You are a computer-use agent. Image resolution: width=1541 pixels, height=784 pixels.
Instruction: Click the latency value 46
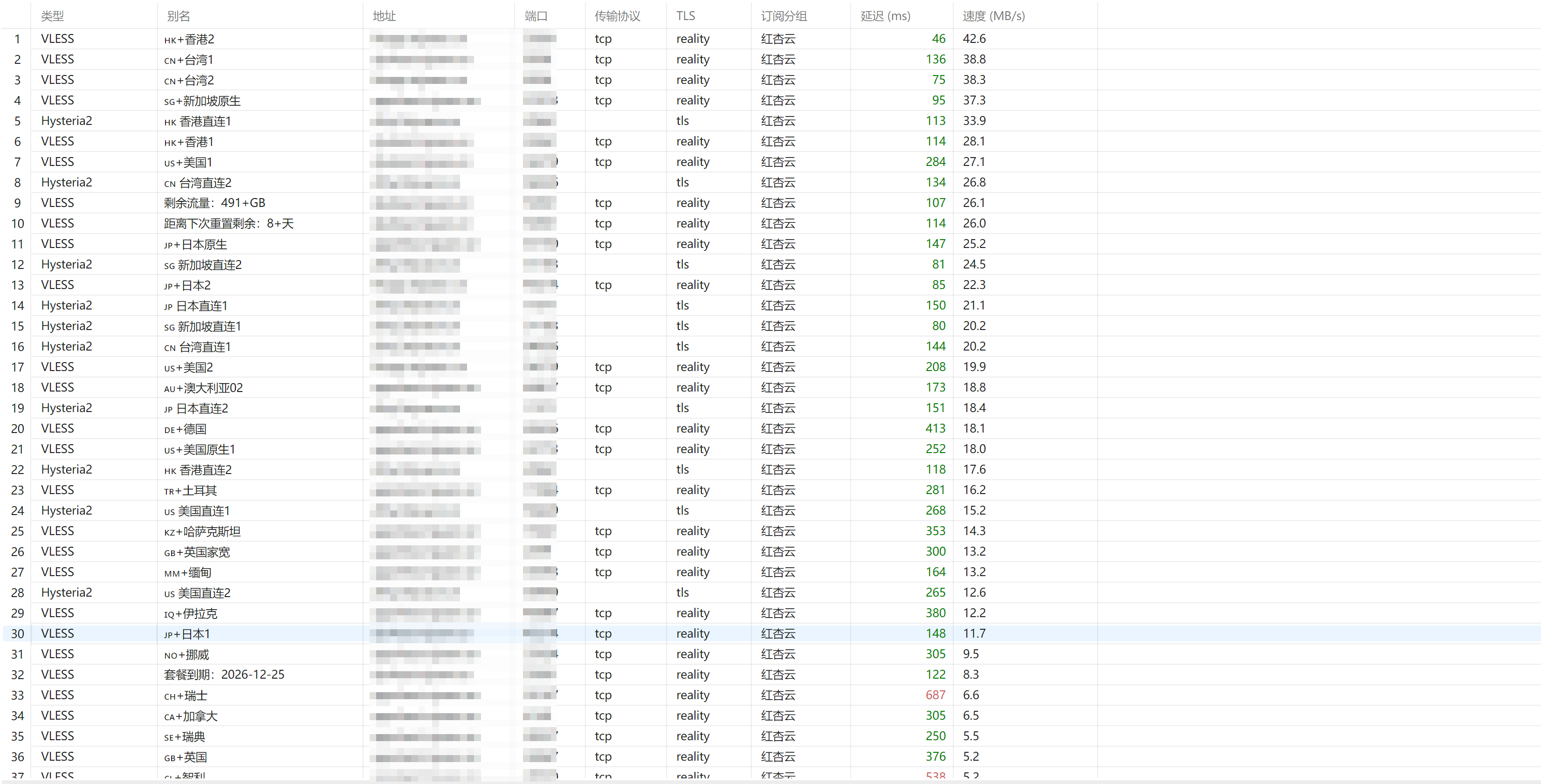[x=939, y=39]
